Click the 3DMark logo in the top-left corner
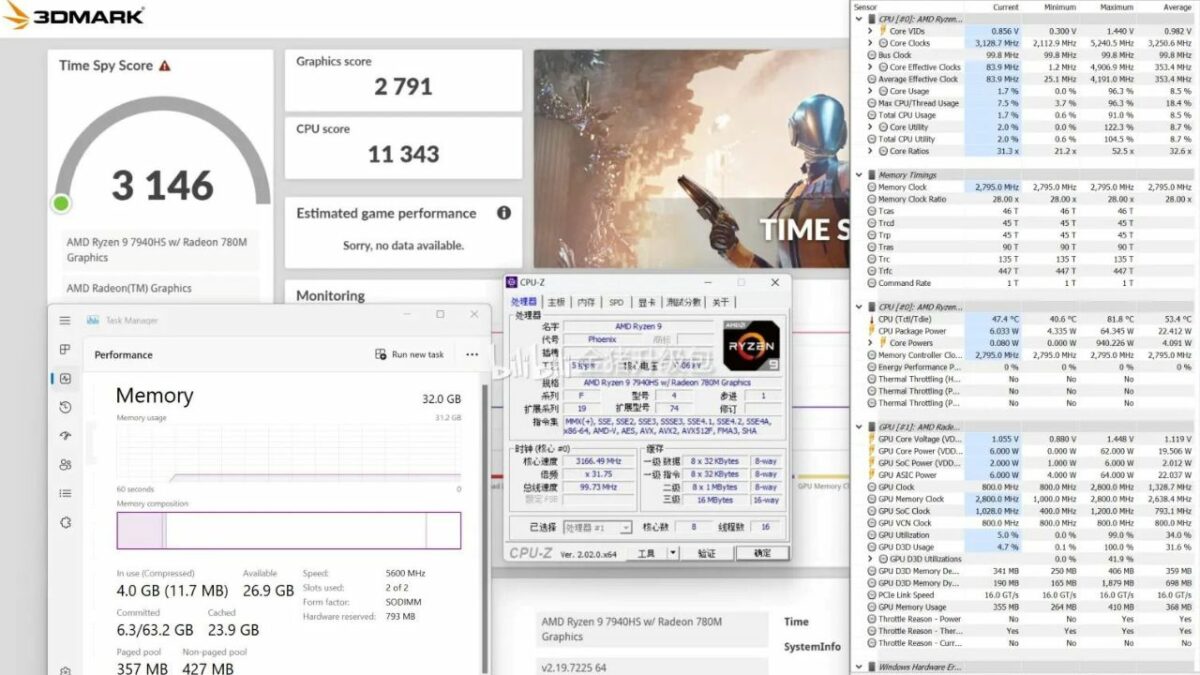 click(75, 16)
